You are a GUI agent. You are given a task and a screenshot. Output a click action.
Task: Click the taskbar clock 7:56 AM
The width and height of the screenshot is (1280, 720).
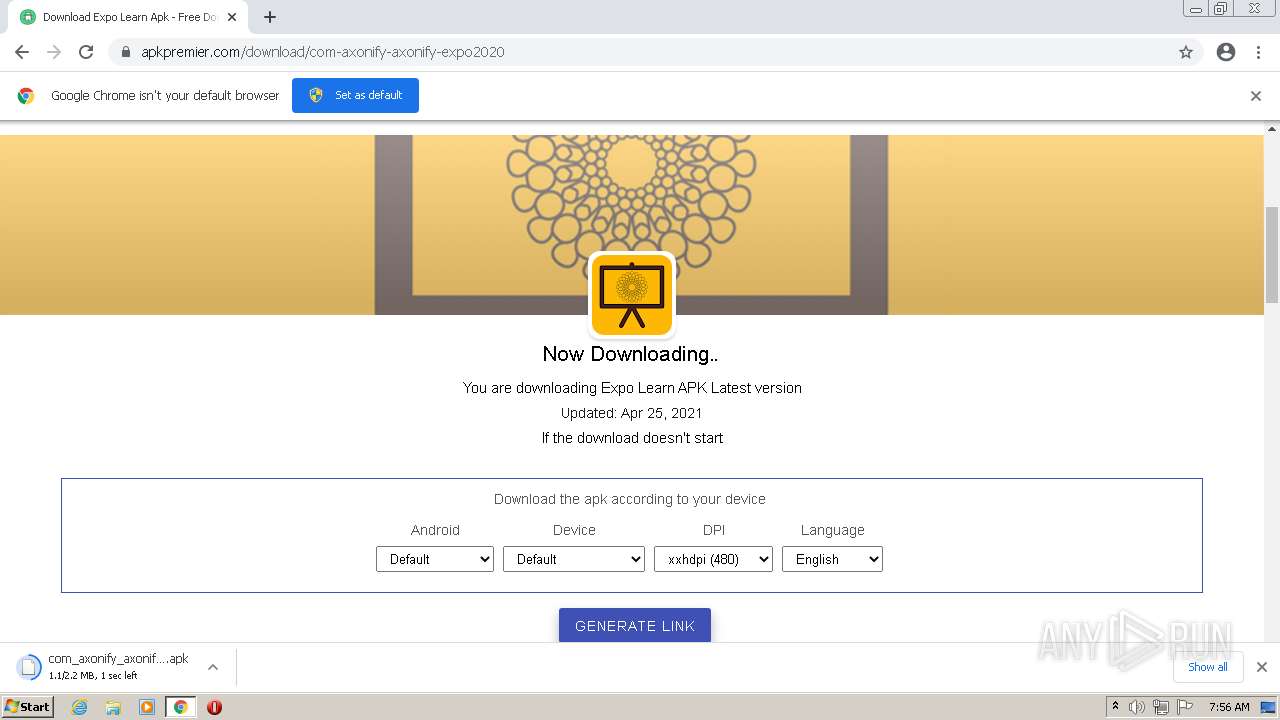(1229, 707)
